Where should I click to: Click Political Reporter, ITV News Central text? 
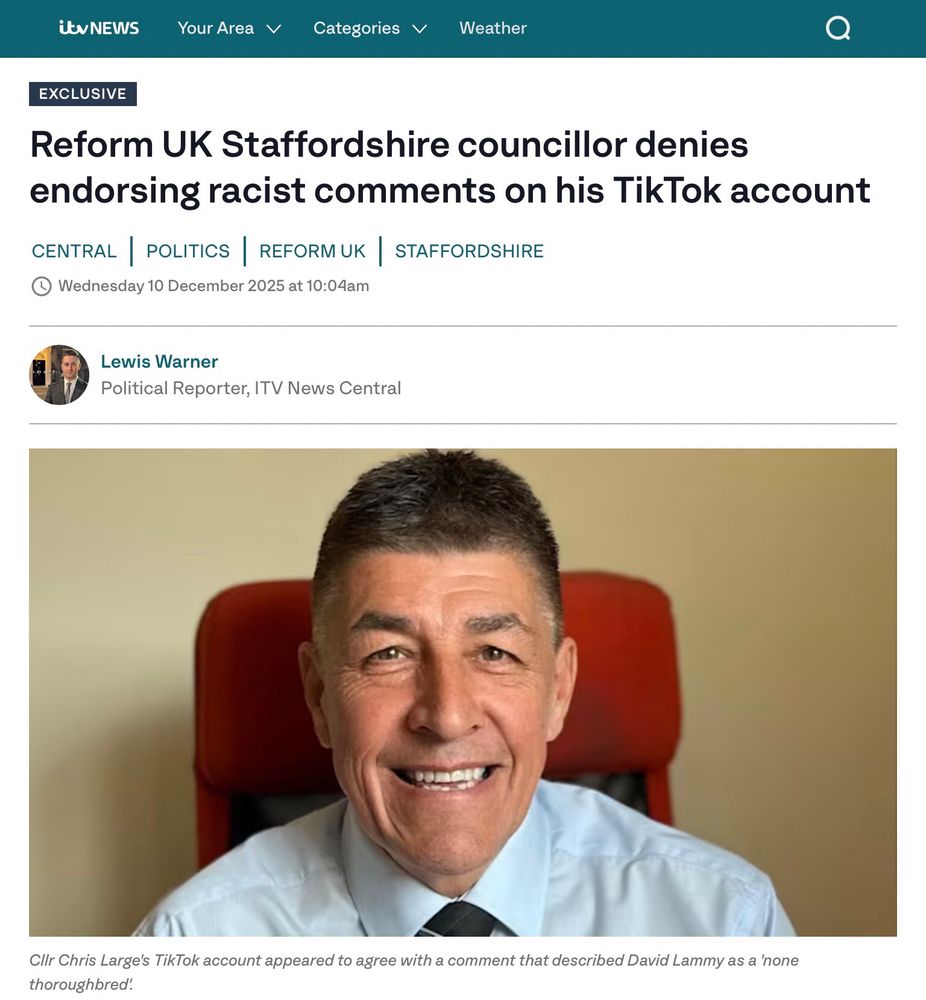pyautogui.click(x=251, y=388)
